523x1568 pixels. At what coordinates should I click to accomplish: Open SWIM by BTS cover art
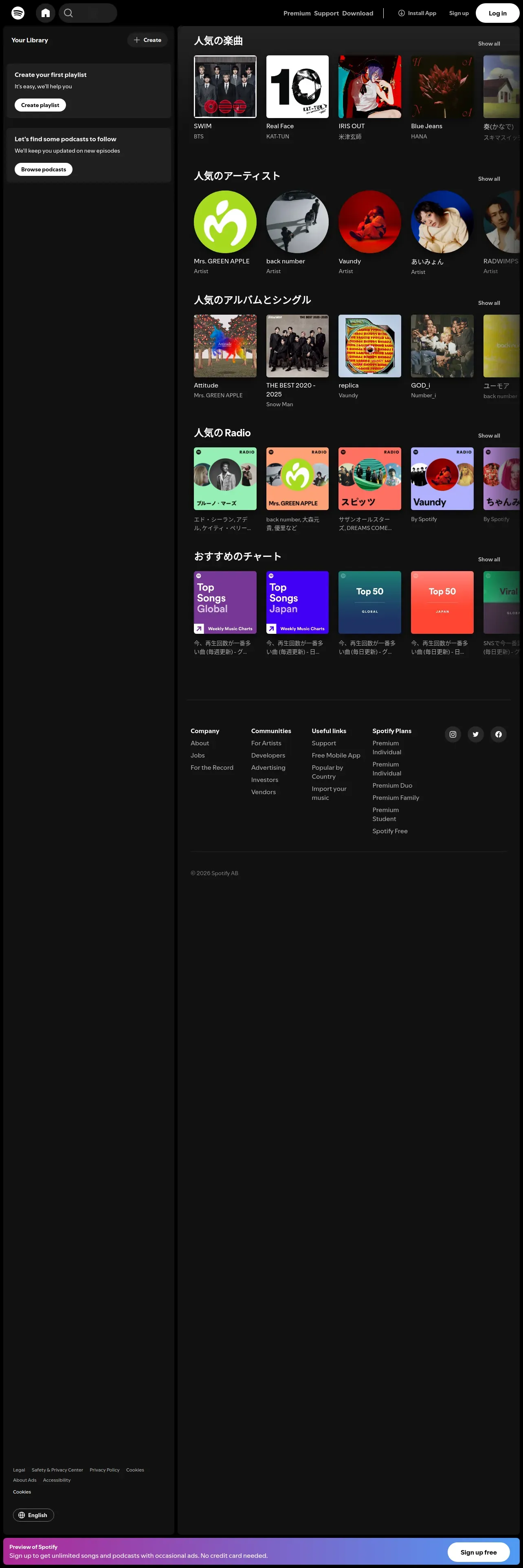[x=225, y=86]
